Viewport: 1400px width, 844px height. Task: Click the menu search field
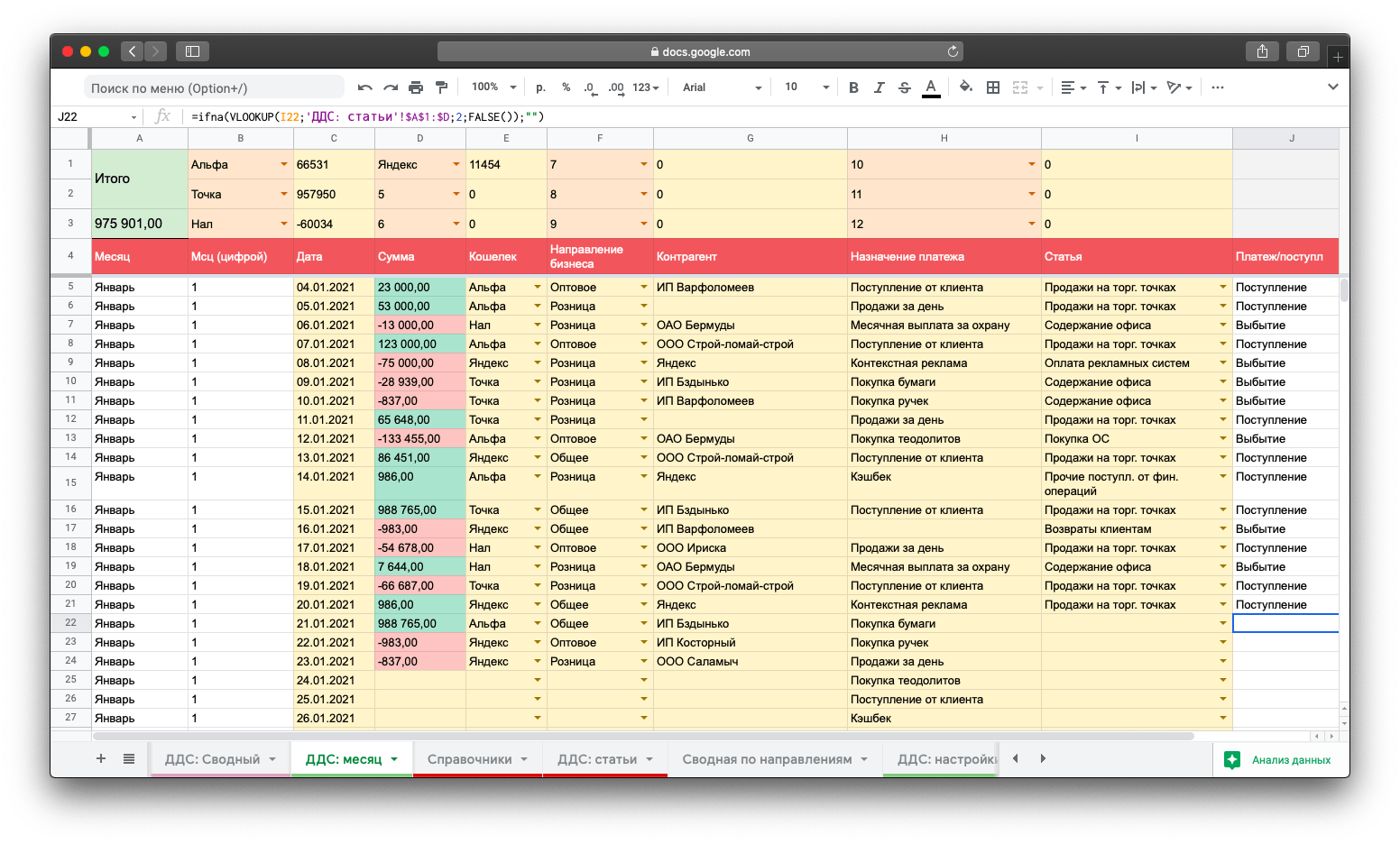coord(215,87)
